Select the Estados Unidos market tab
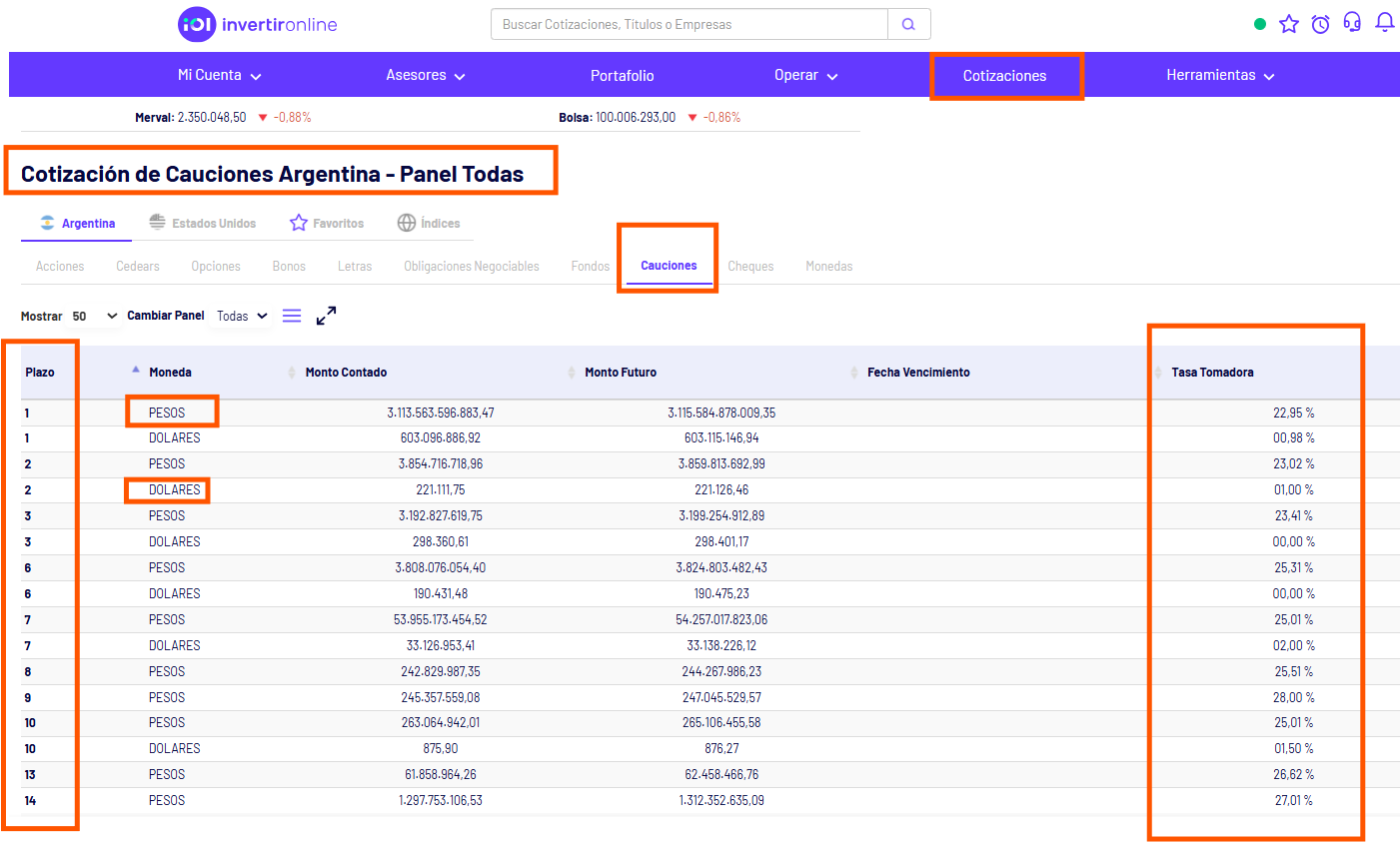This screenshot has height=842, width=1400. pos(203,224)
